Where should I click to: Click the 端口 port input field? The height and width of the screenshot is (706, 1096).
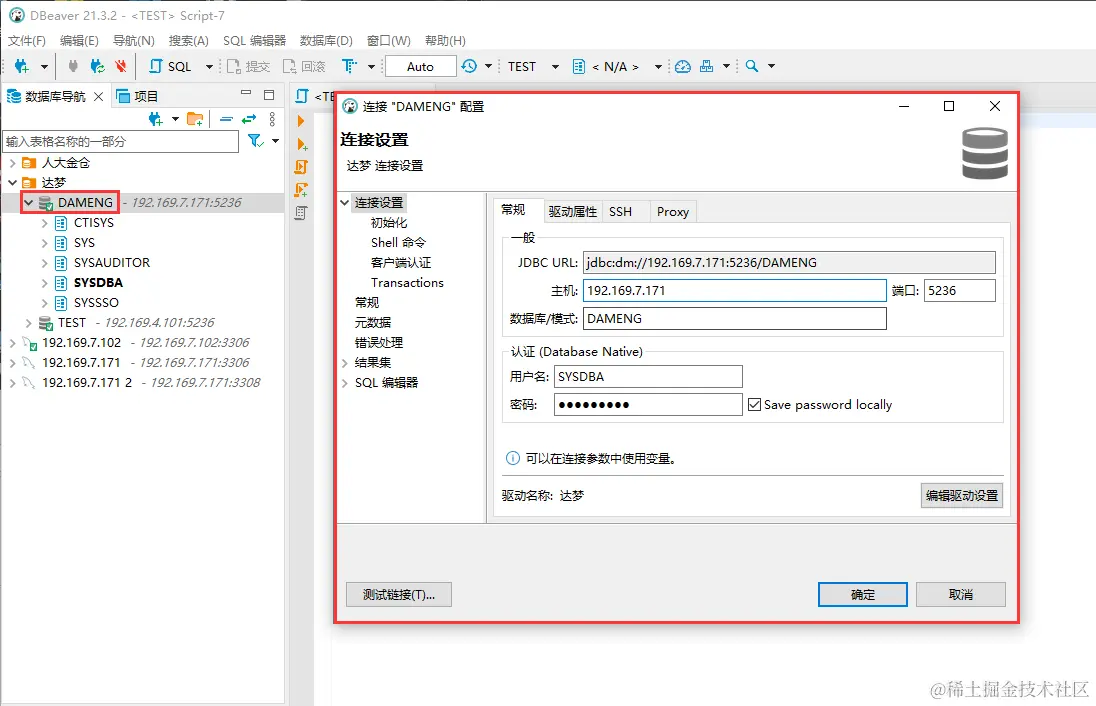point(959,291)
